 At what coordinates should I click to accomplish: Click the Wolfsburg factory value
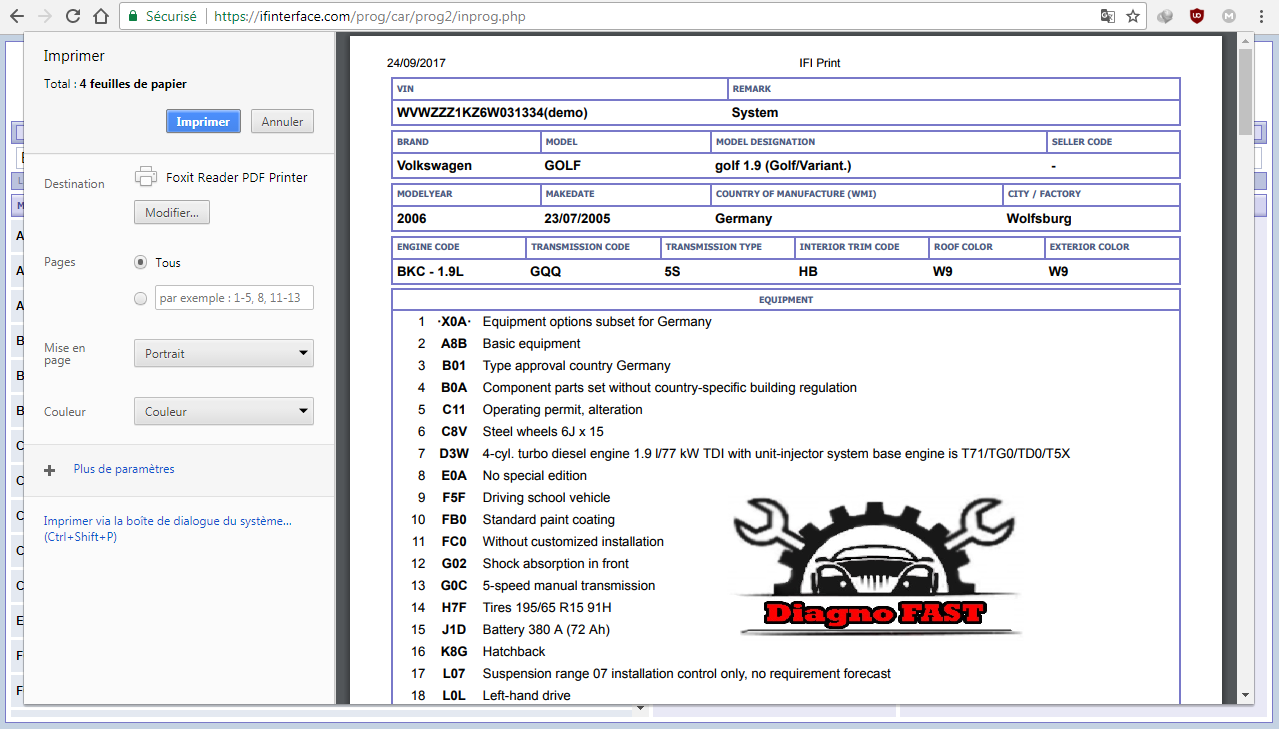1039,218
